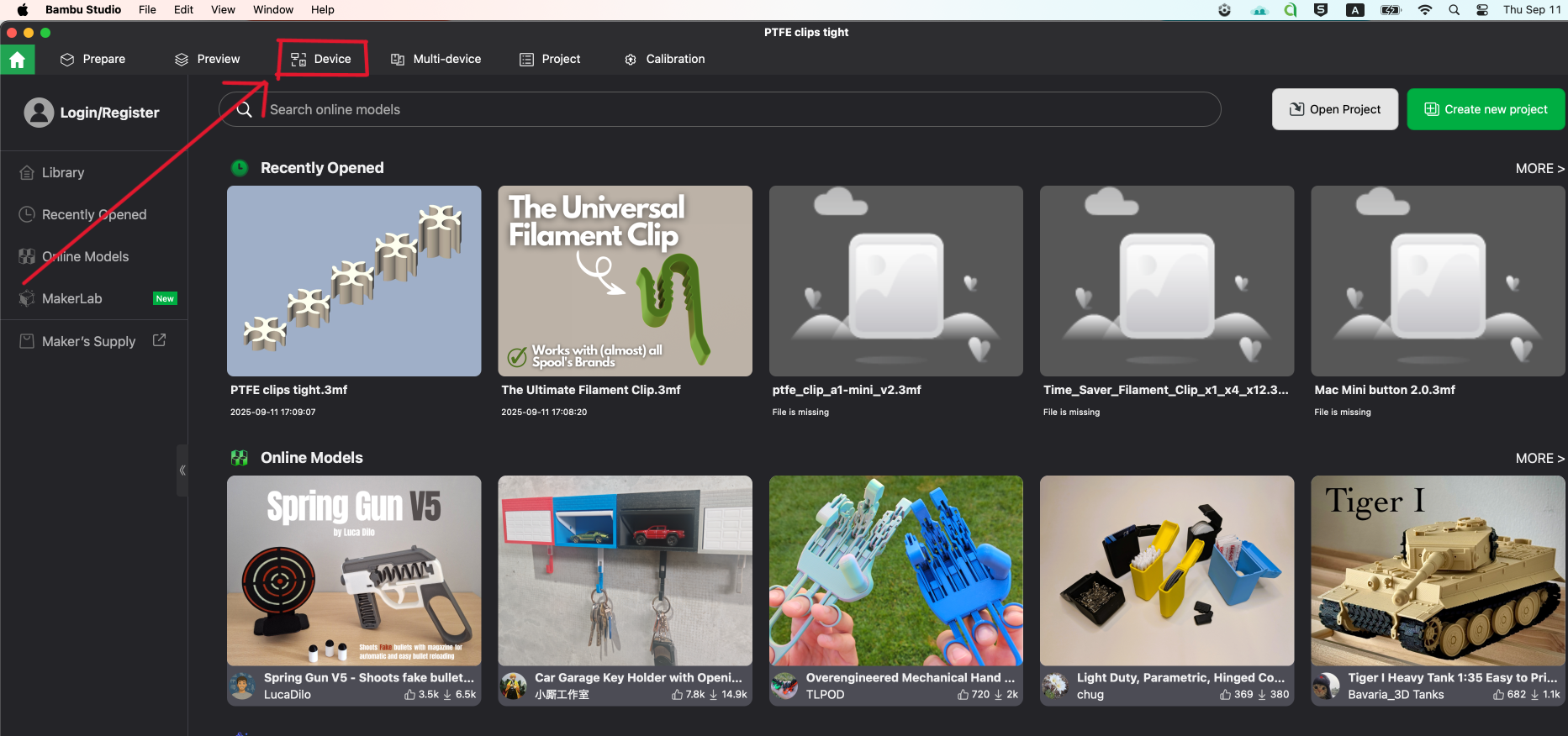Click the Login/Register avatar icon

coord(39,113)
